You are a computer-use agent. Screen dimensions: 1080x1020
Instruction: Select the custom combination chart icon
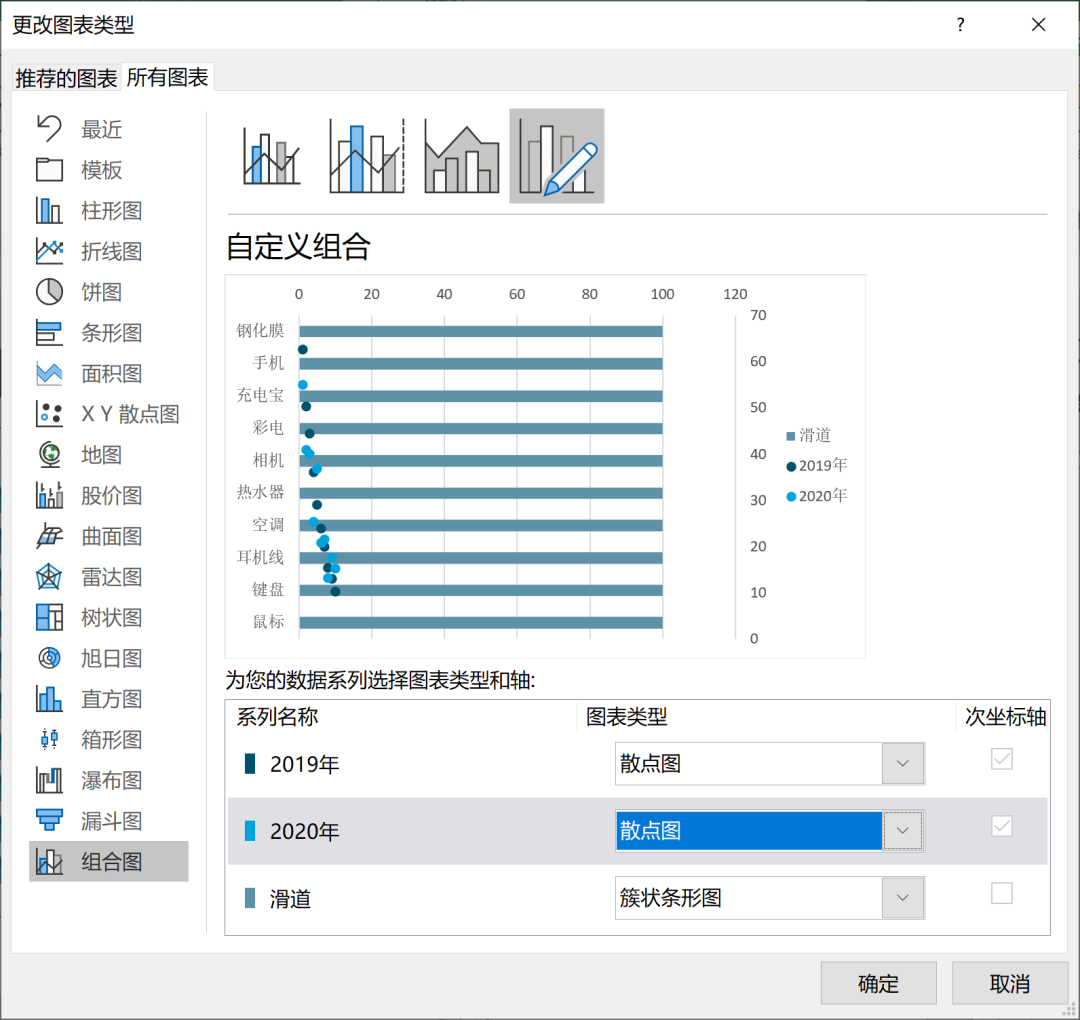click(x=556, y=156)
